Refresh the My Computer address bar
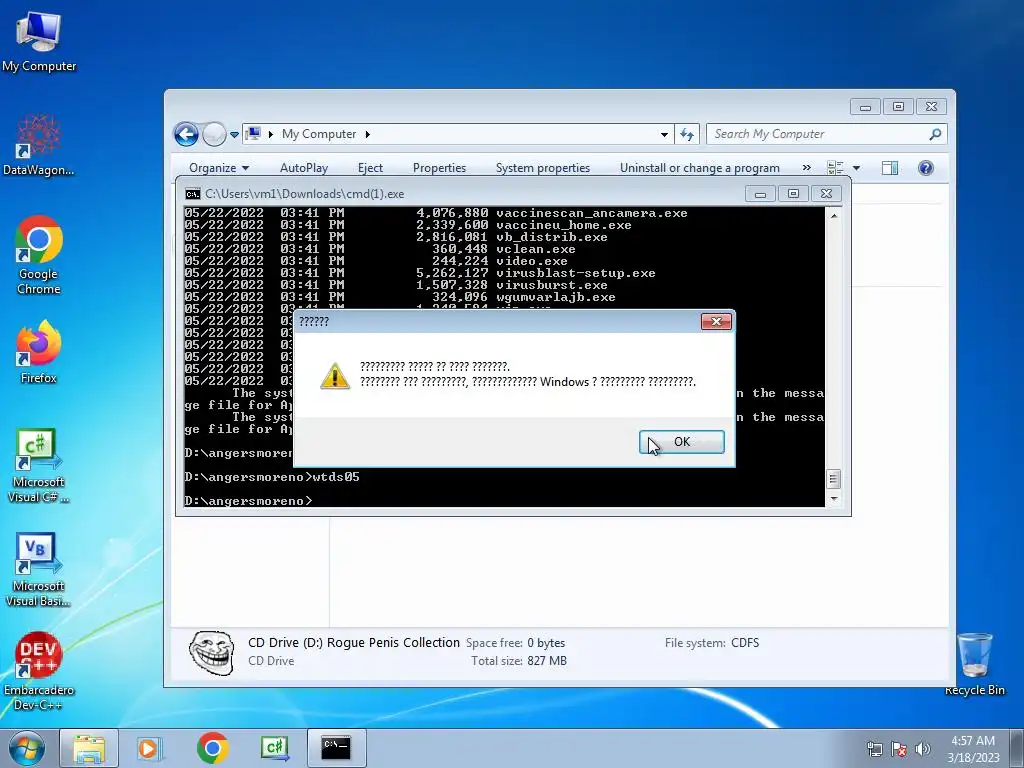 click(x=686, y=135)
